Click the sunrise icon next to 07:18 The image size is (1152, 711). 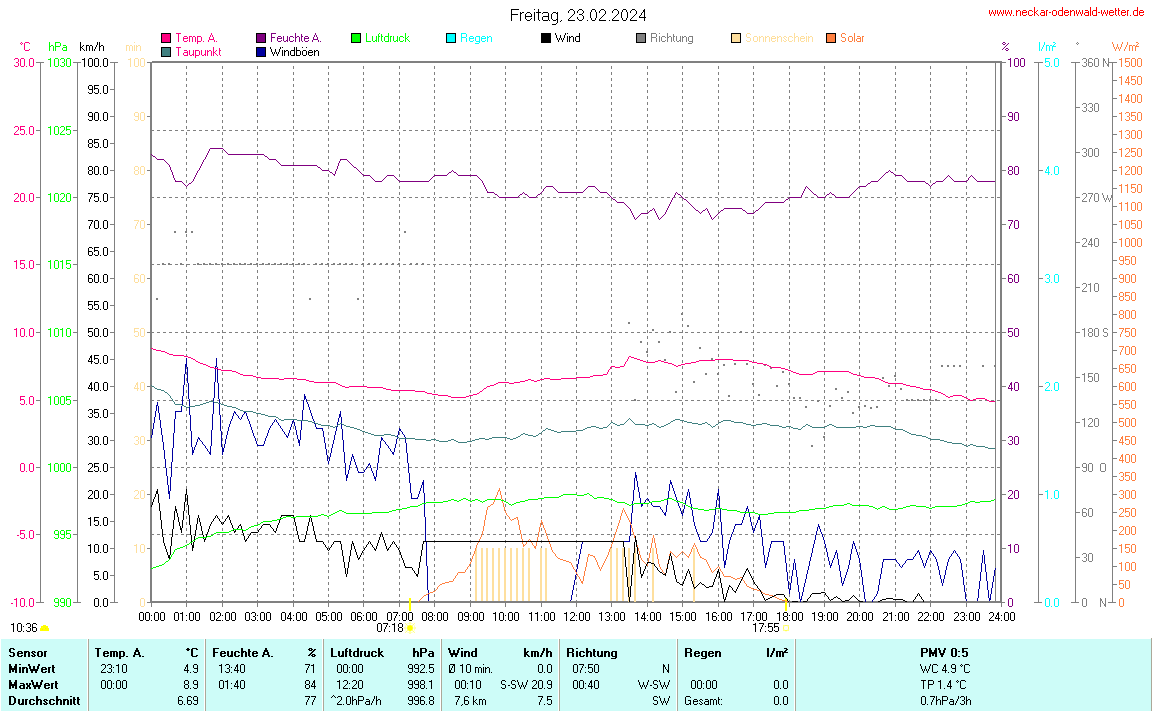pyautogui.click(x=410, y=628)
